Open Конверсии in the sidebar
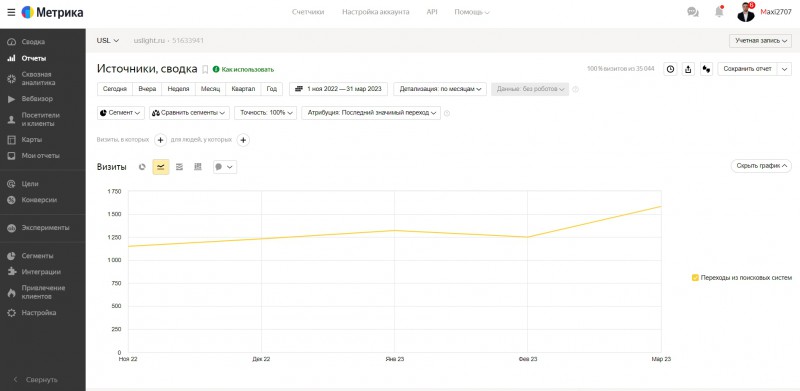The width and height of the screenshot is (800, 391). [x=39, y=200]
